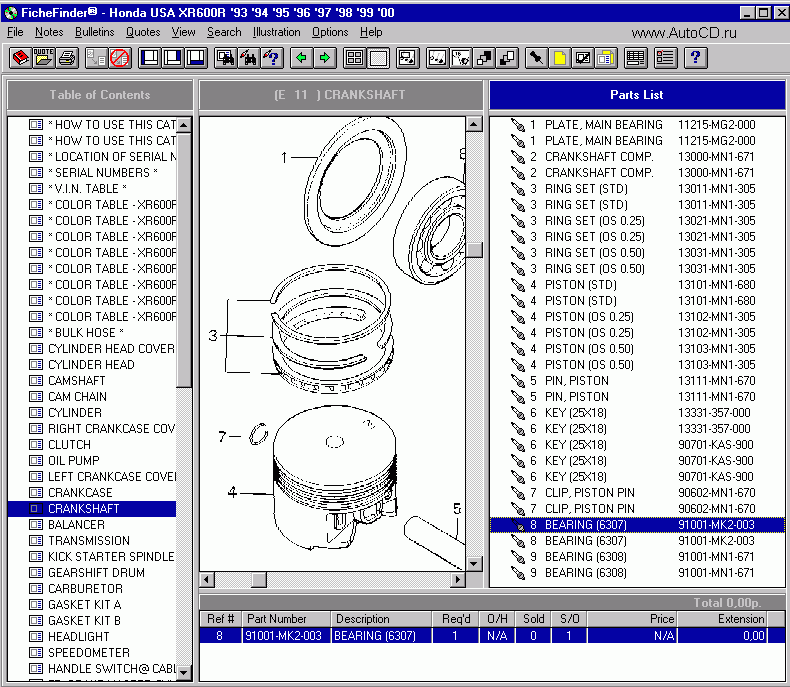The width and height of the screenshot is (790, 687).
Task: Click callout number 4 on piston illustration
Action: pos(232,492)
